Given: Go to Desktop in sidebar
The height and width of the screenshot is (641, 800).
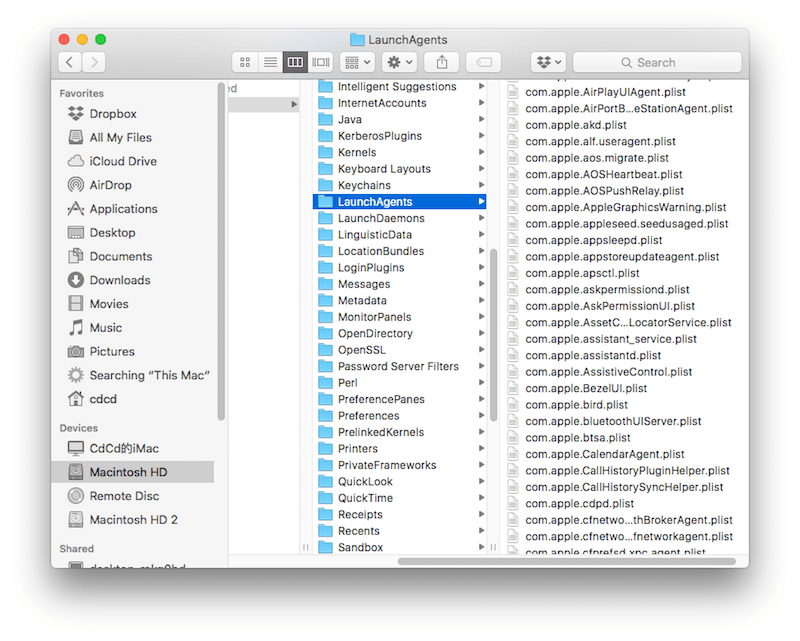Looking at the screenshot, I should coord(133,233).
